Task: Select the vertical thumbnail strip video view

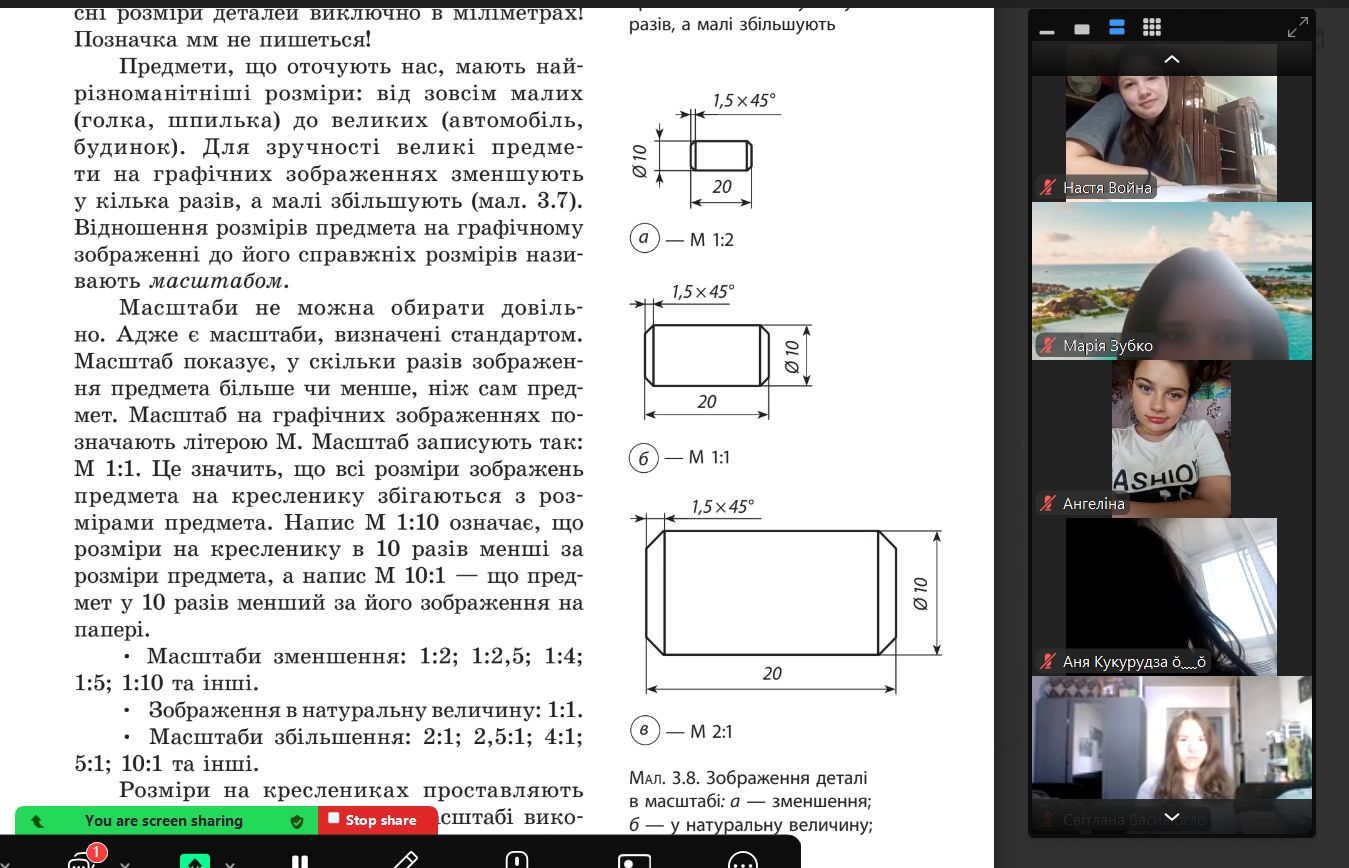Action: 1117,28
